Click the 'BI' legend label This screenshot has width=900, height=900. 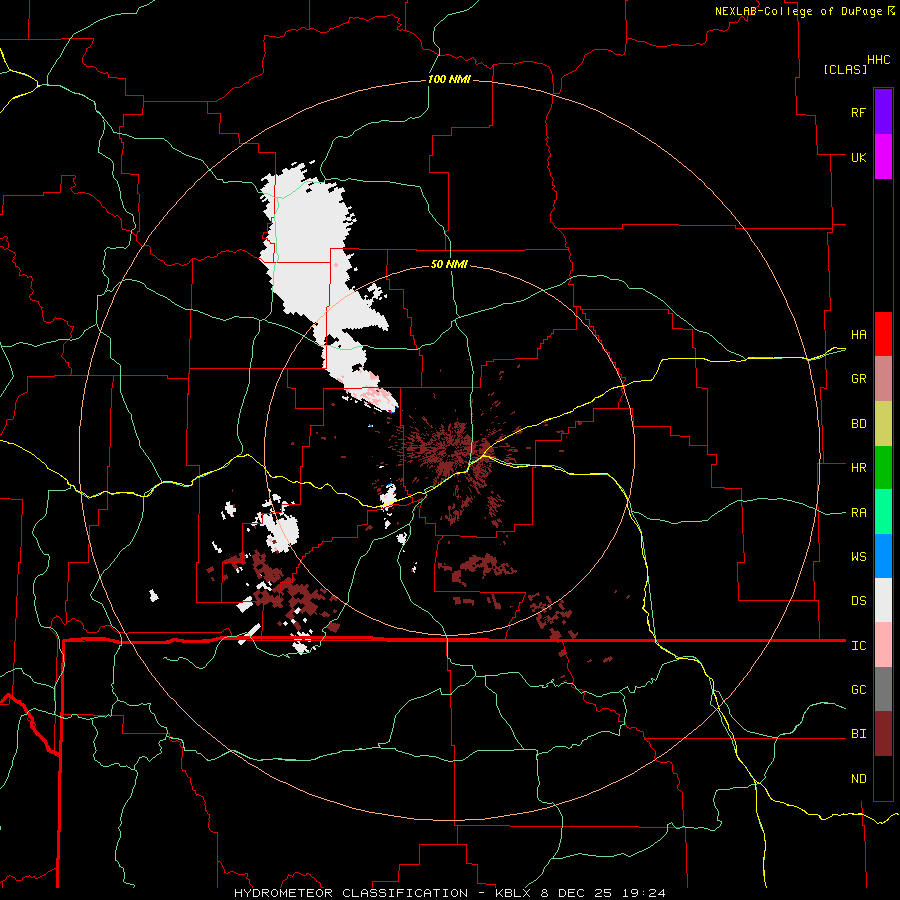[858, 734]
